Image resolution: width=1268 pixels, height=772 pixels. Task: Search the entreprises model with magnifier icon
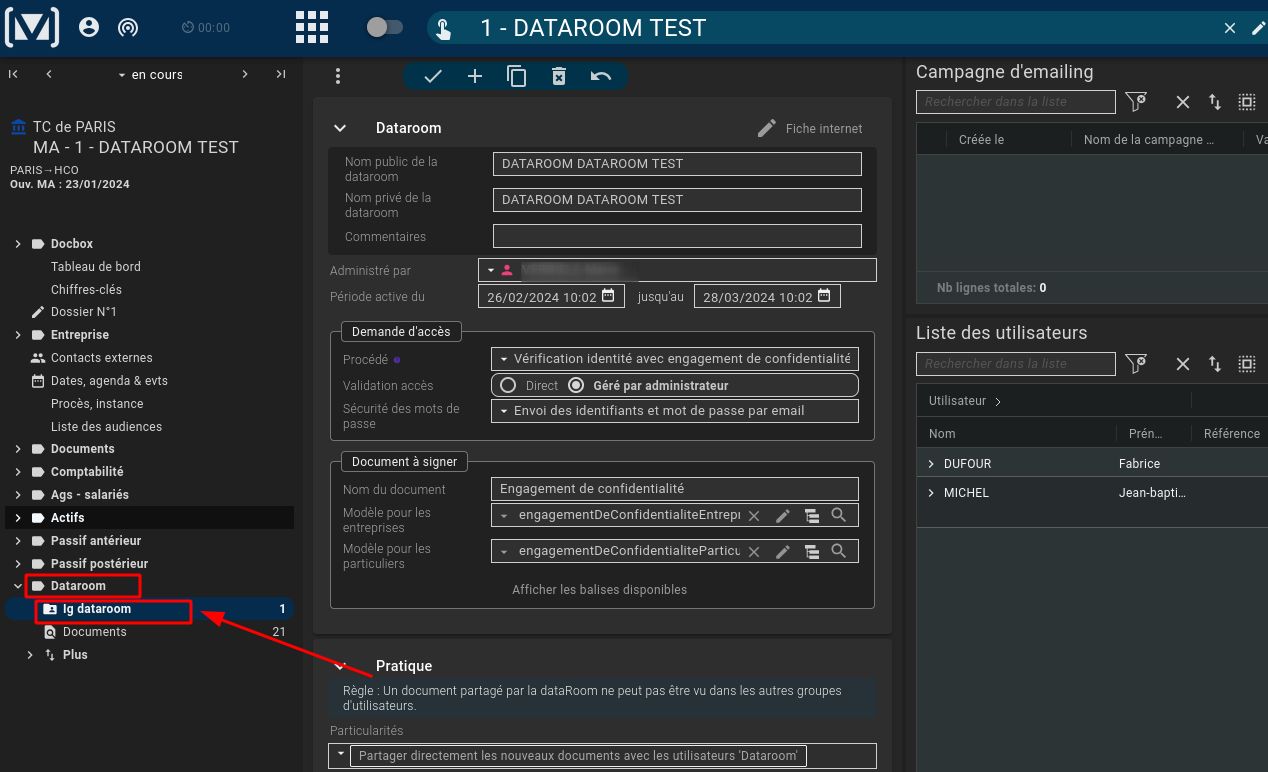(839, 515)
